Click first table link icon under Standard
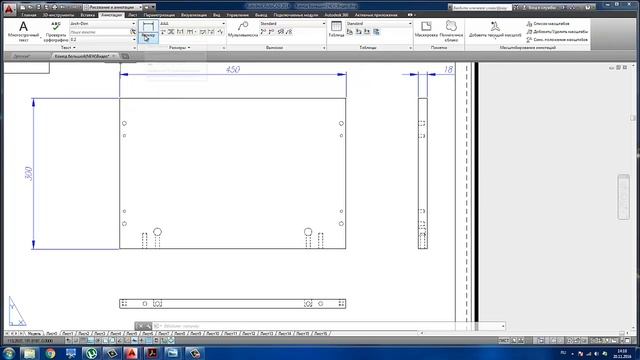 [350, 31]
